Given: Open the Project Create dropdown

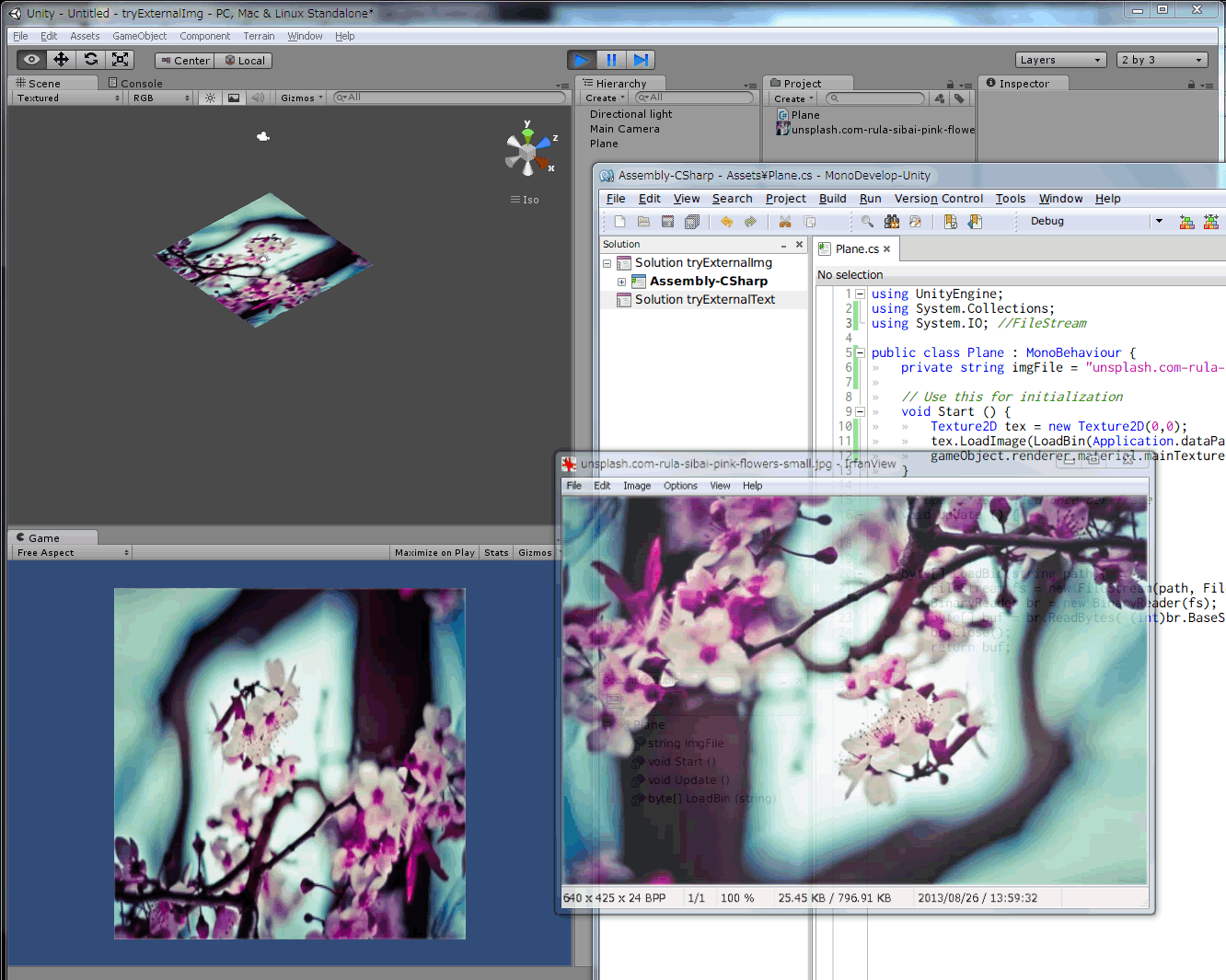Looking at the screenshot, I should [793, 98].
